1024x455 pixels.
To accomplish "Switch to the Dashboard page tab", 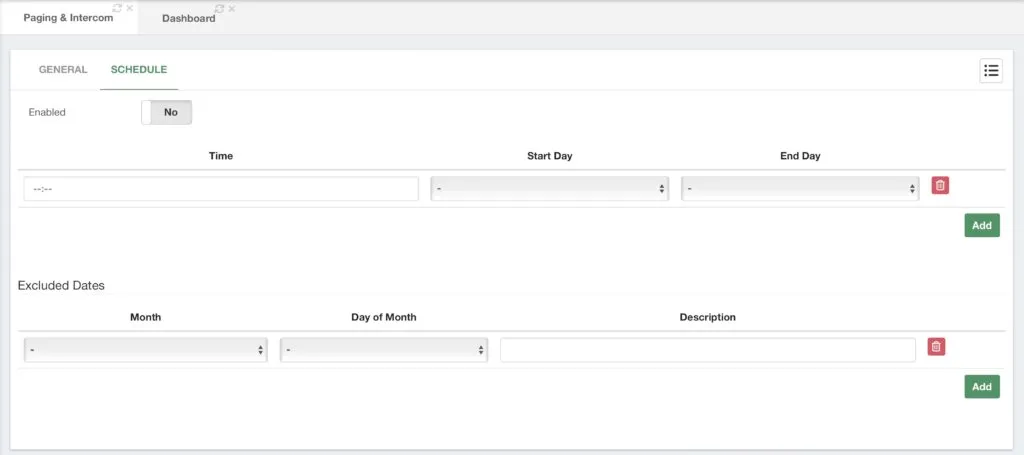I will tap(189, 18).
